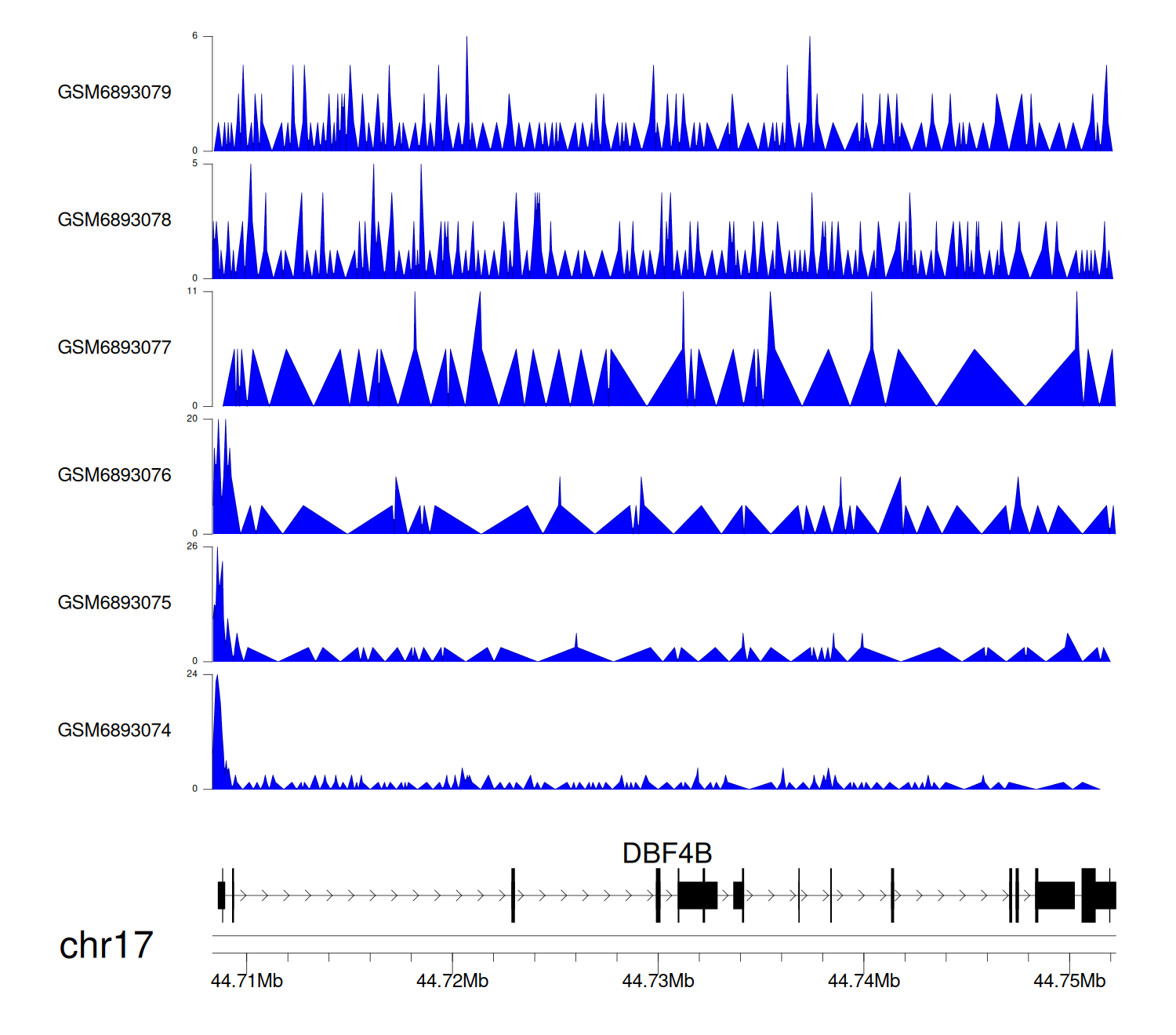Click the 44.71Mb axis tick label

click(x=247, y=981)
